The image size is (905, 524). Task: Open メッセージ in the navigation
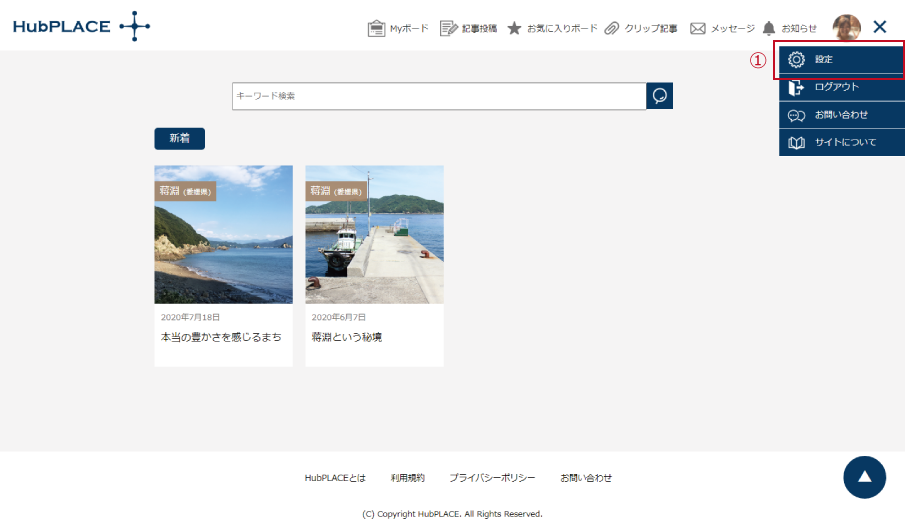733,28
